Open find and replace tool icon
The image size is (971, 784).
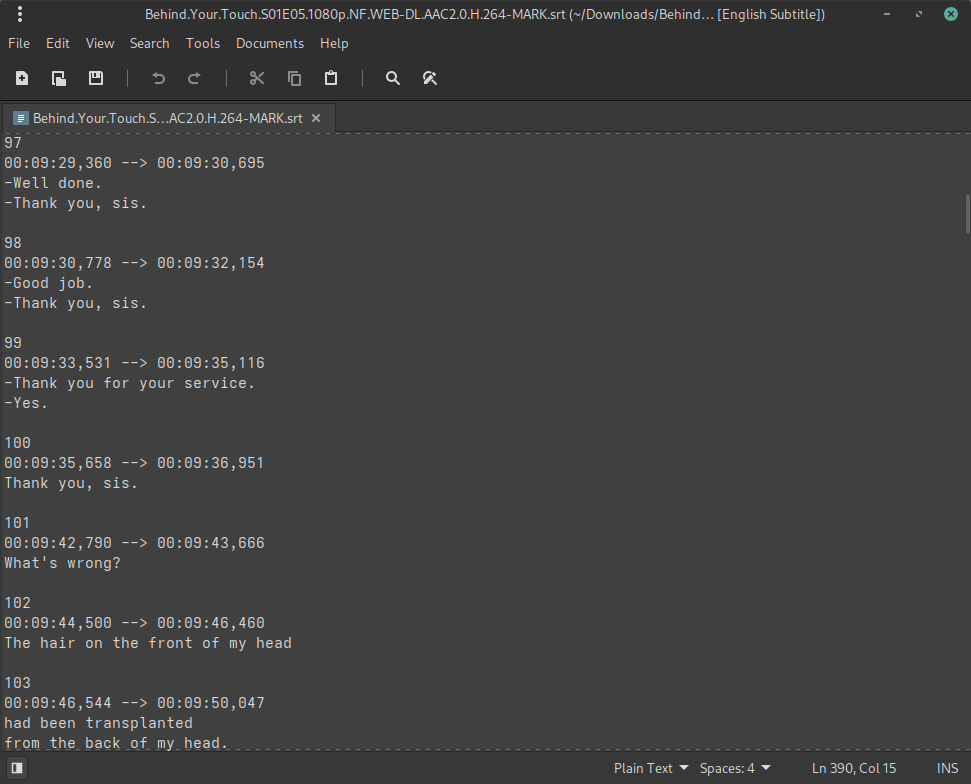click(430, 78)
